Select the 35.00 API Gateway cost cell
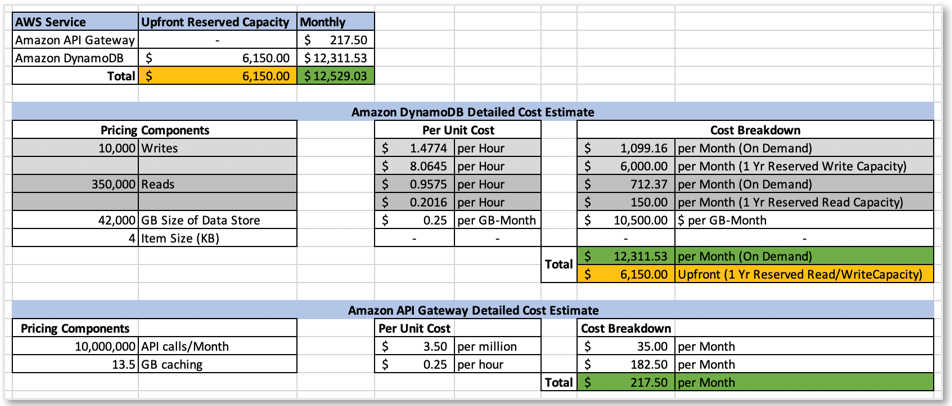Viewport: 952px width, 406px height. click(x=625, y=347)
